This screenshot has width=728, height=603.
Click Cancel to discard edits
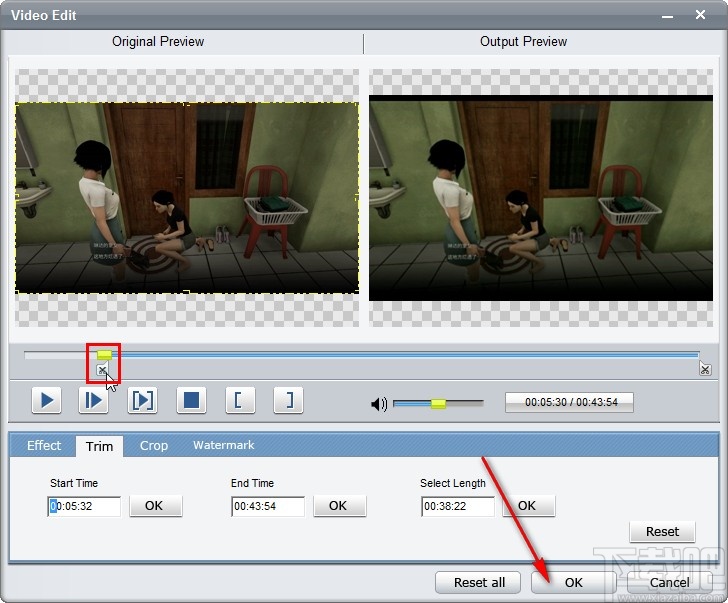[670, 583]
